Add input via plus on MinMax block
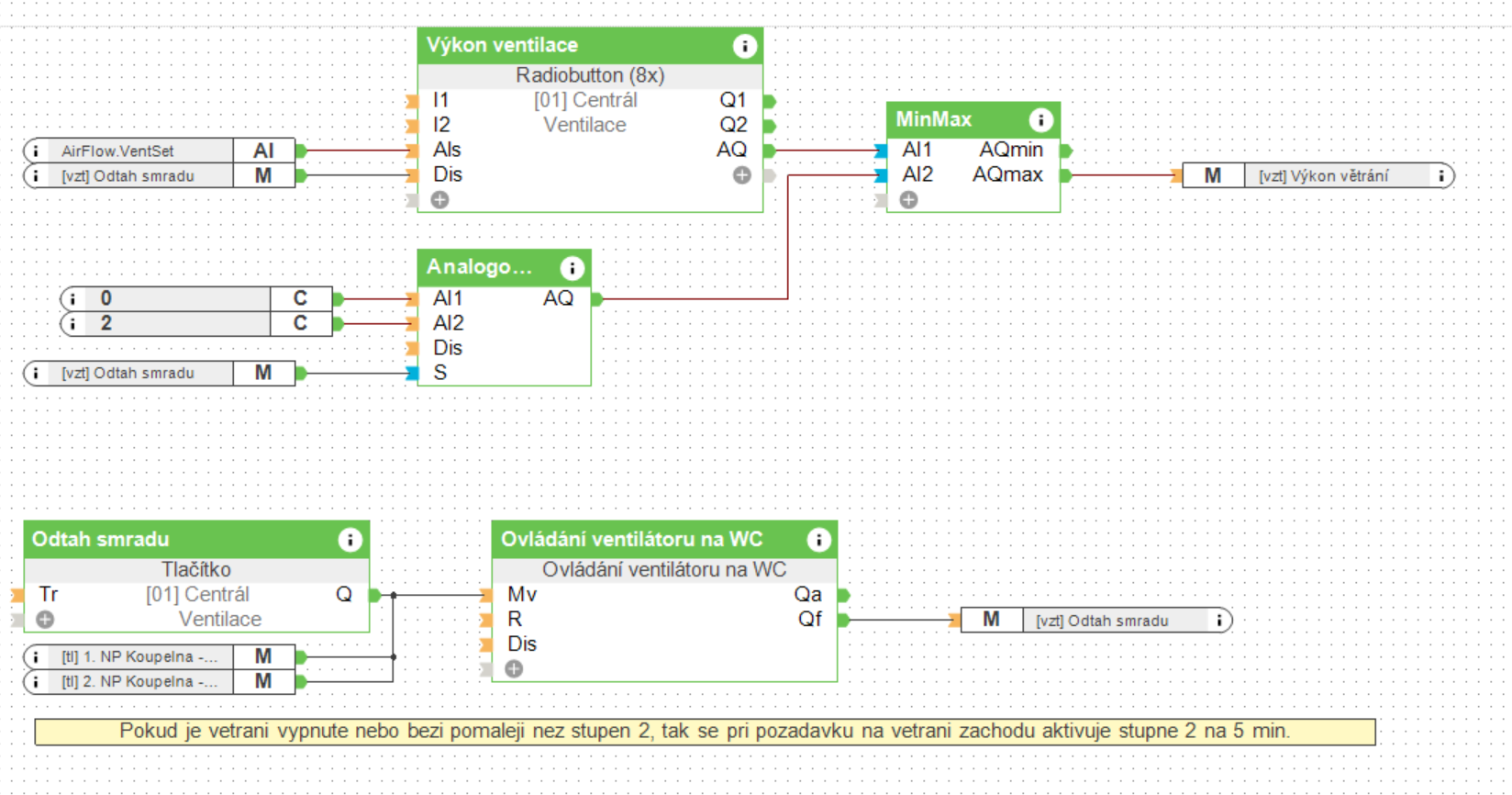This screenshot has width=1512, height=795. point(908,200)
